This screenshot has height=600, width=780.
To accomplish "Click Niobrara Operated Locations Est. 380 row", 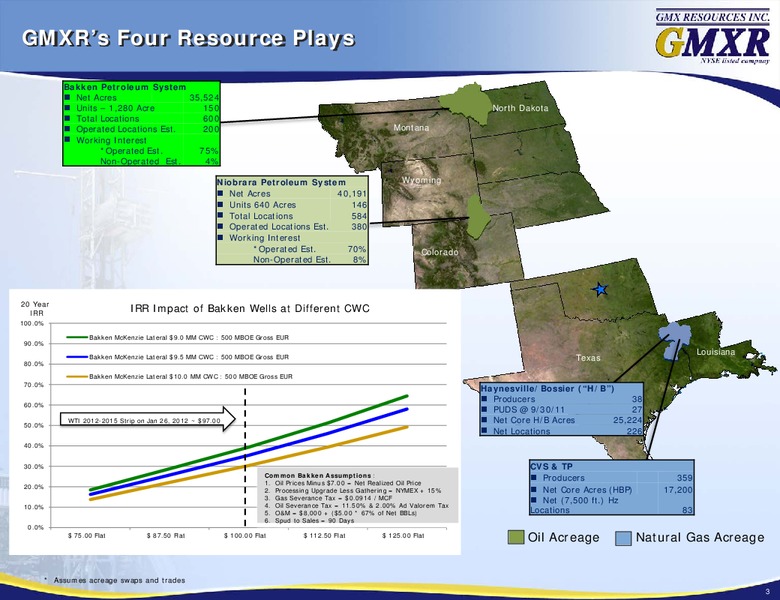I will click(292, 226).
